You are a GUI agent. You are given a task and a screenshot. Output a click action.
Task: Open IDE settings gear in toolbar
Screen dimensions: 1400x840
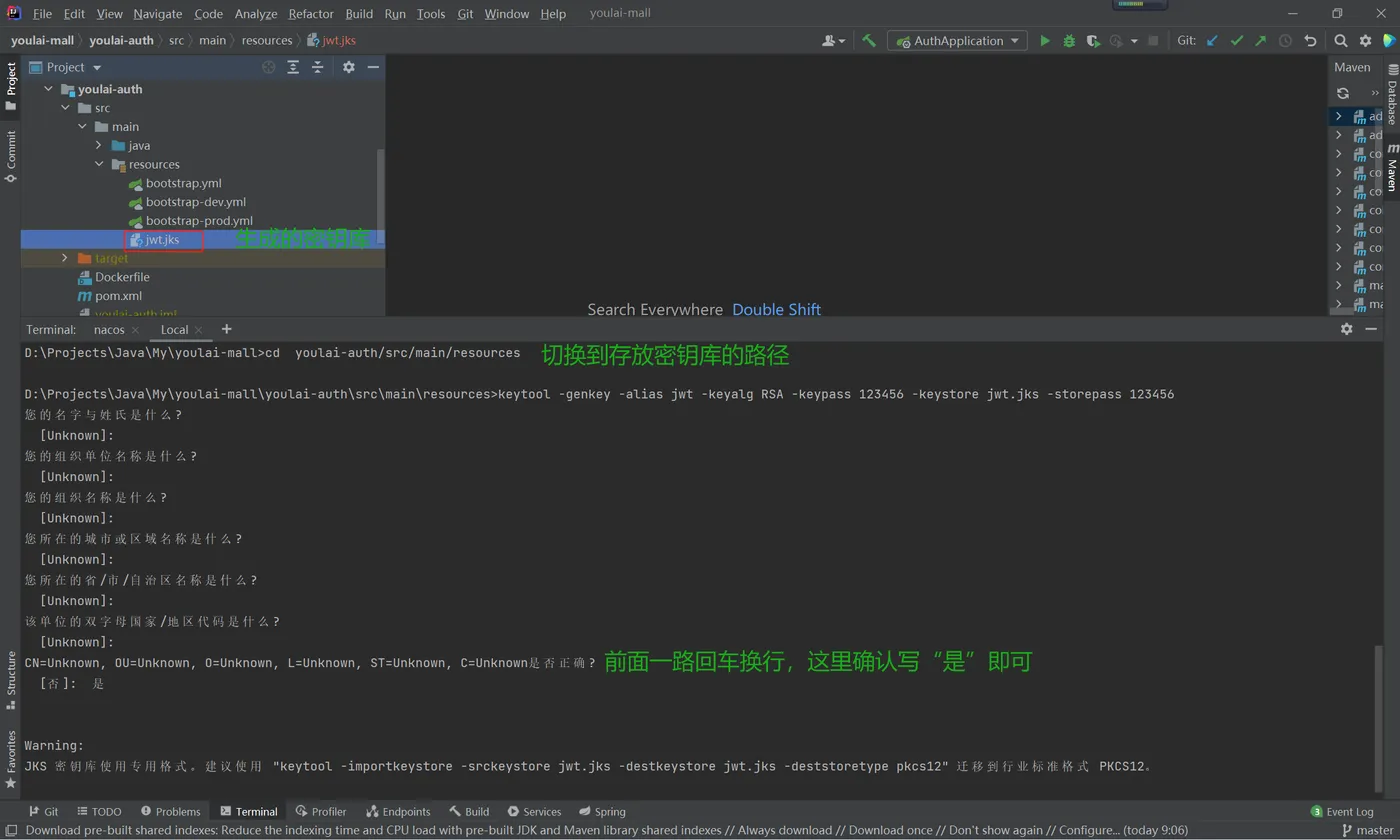click(1365, 41)
